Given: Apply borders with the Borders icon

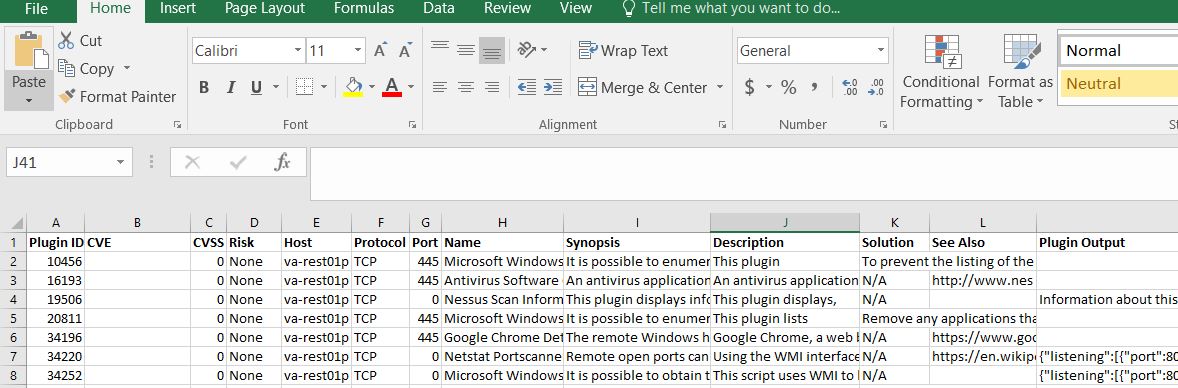Looking at the screenshot, I should [304, 87].
